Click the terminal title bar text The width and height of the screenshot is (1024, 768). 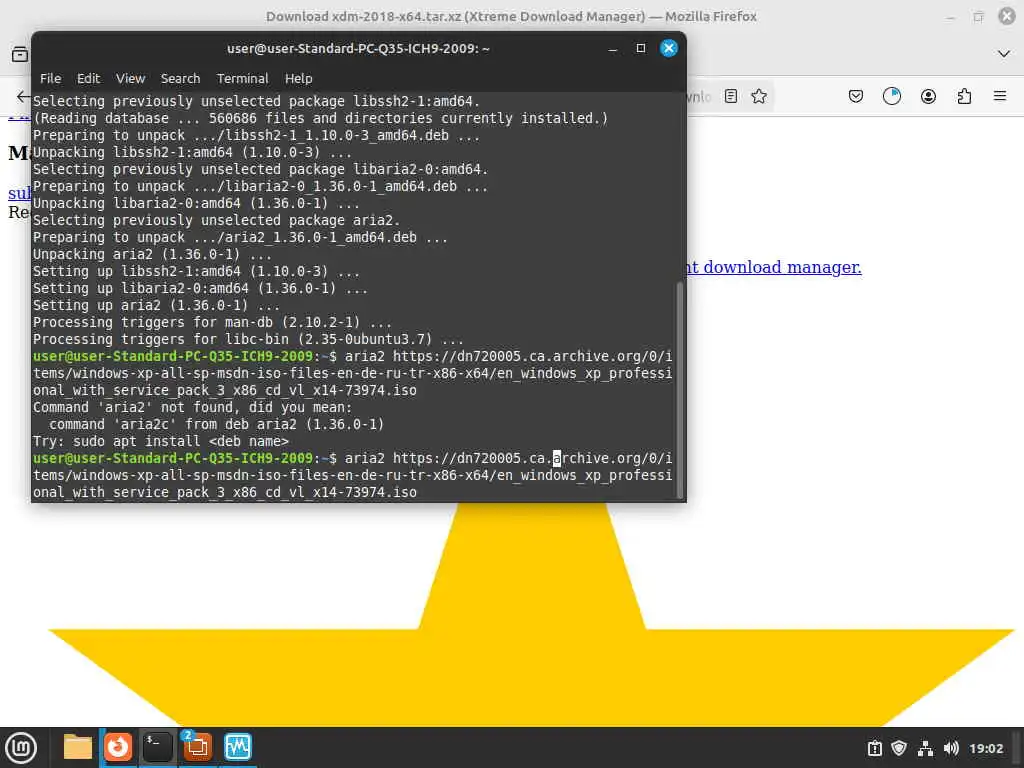tap(358, 48)
